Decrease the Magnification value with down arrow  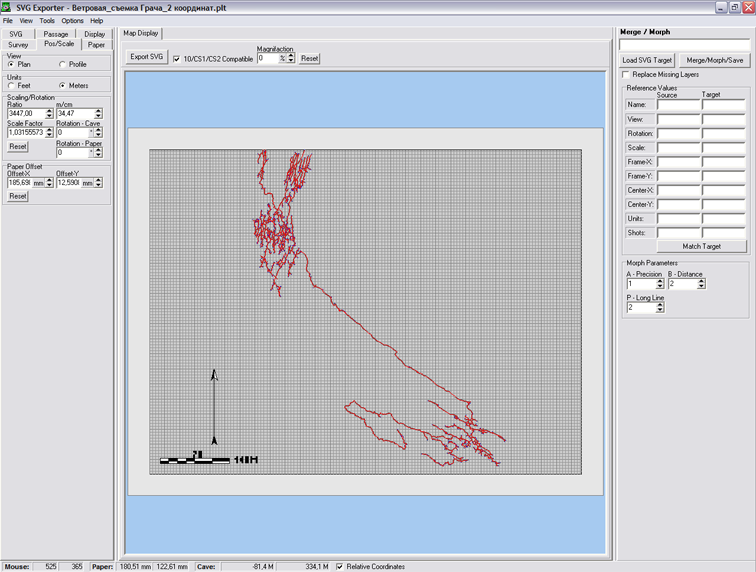[x=292, y=61]
